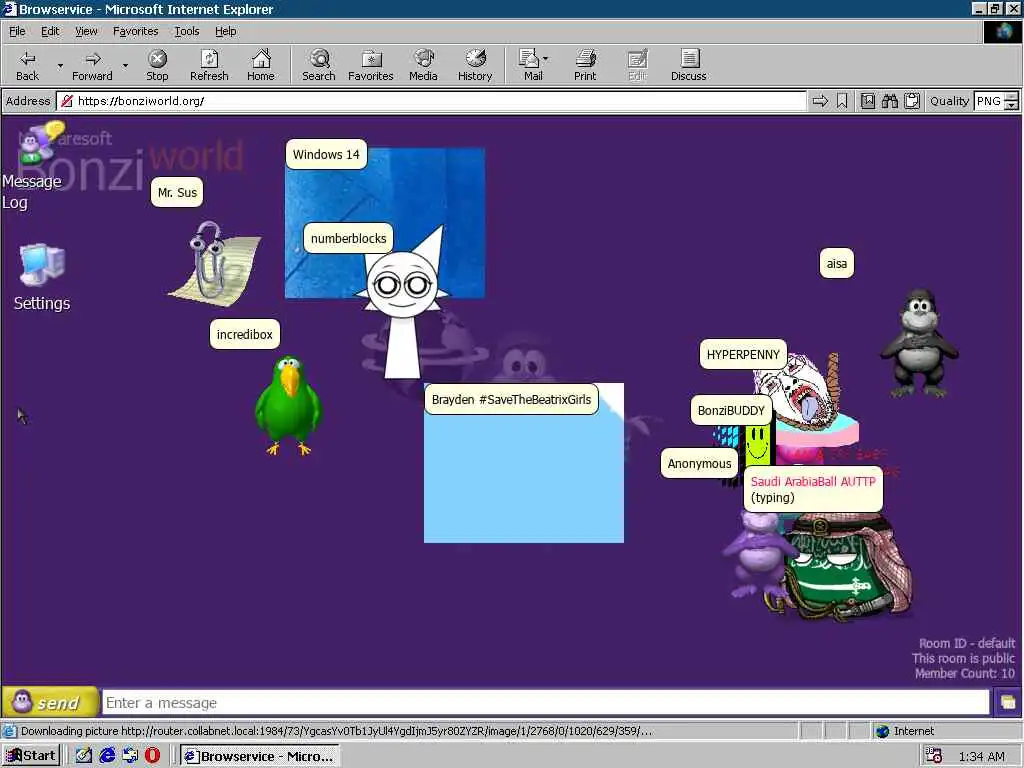
Task: Click the BonziBUDDY name bubble
Action: [x=731, y=410]
